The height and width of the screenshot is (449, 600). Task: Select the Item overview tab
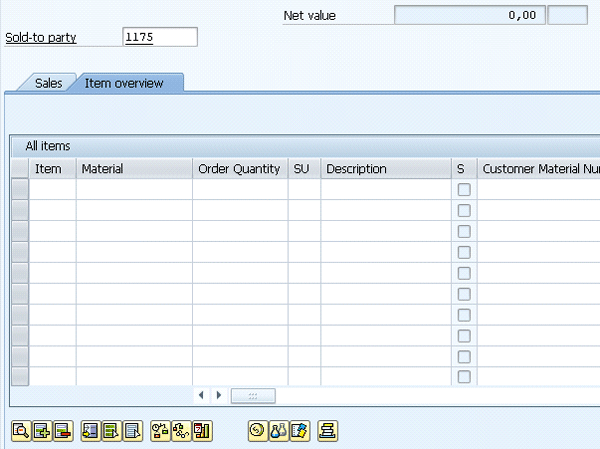click(124, 83)
